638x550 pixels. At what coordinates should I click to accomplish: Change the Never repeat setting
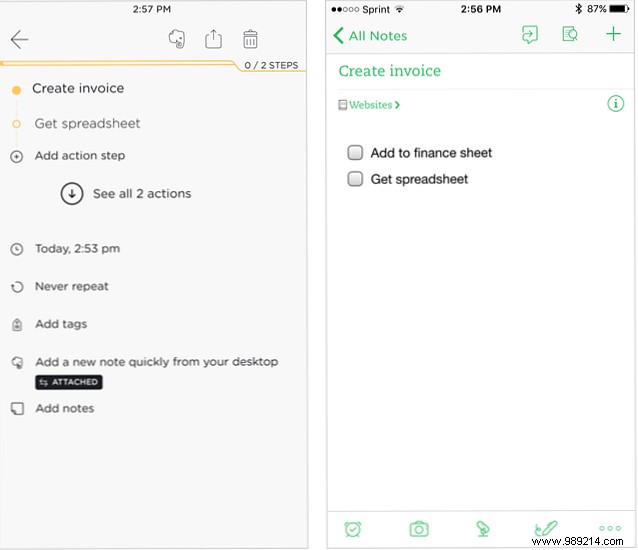[x=72, y=286]
